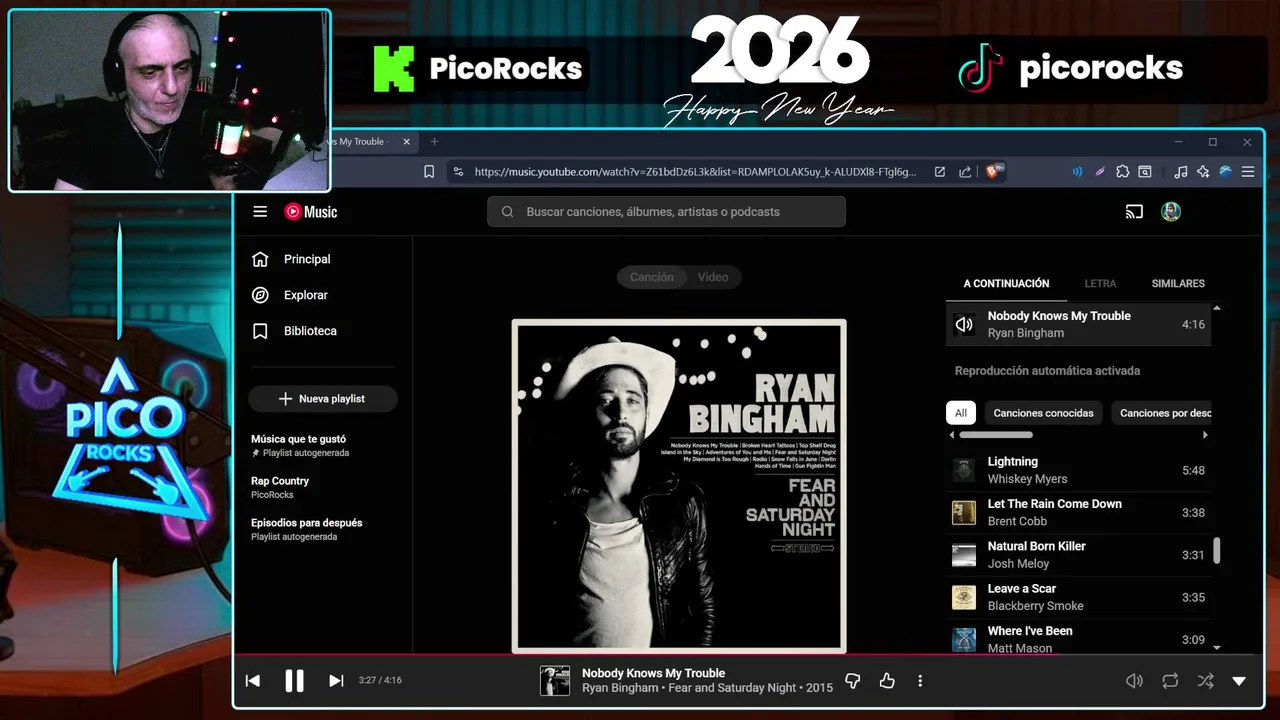The image size is (1280, 720).
Task: Open the YouTube Music hamburger guide menu
Action: (x=260, y=212)
